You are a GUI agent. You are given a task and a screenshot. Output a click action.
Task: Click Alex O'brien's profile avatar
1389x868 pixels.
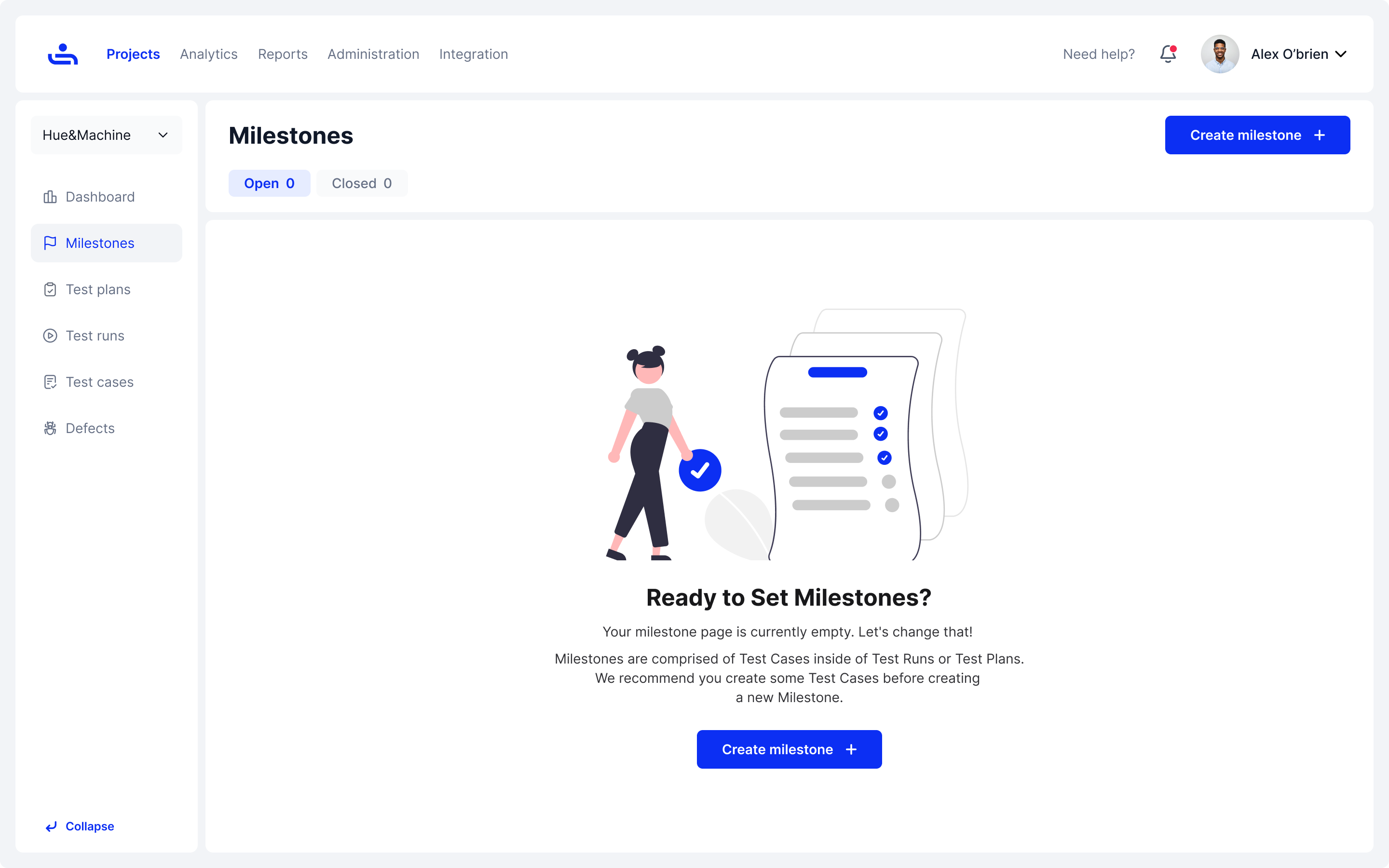point(1220,54)
